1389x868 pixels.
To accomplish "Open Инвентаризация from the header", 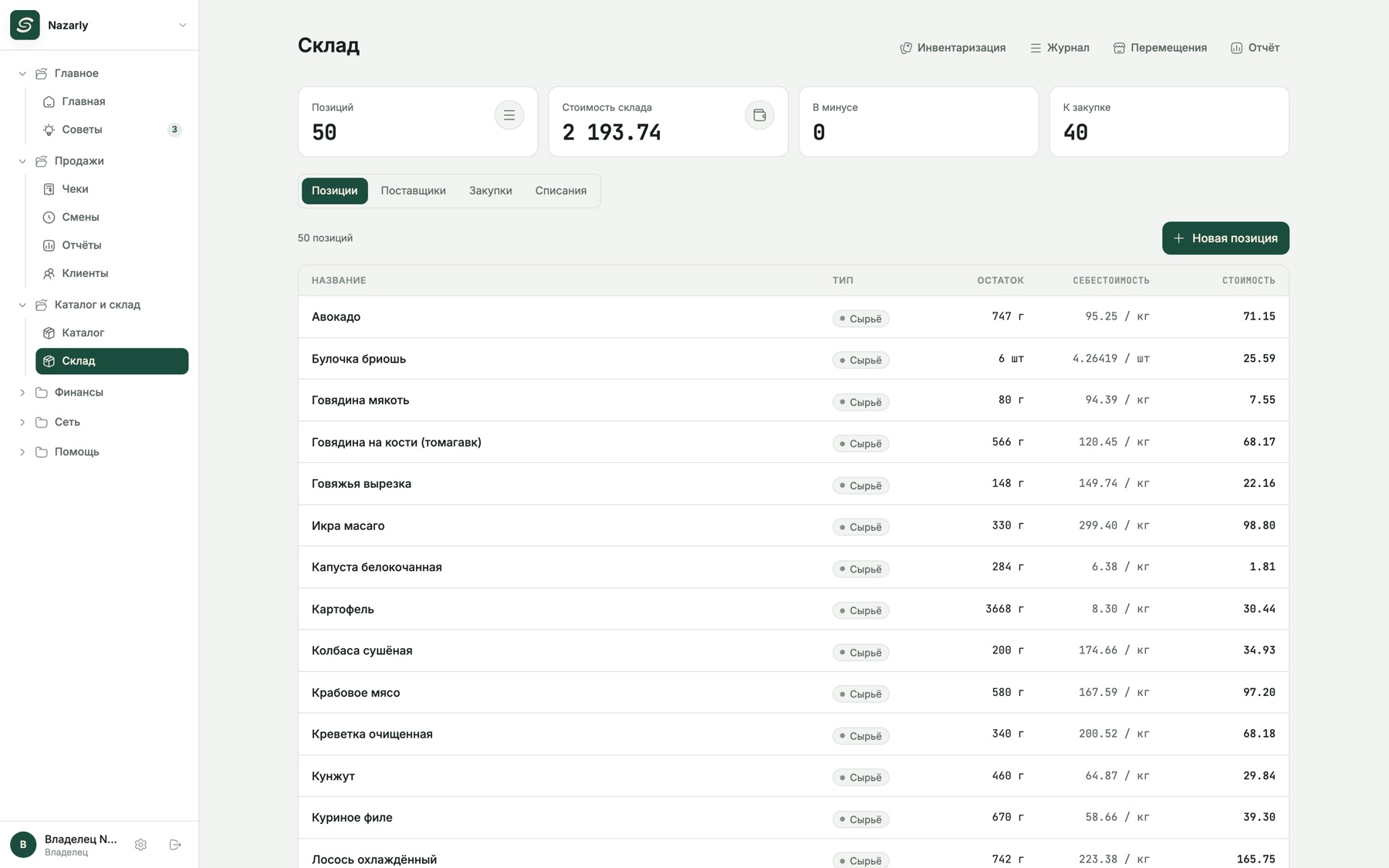I will point(953,48).
